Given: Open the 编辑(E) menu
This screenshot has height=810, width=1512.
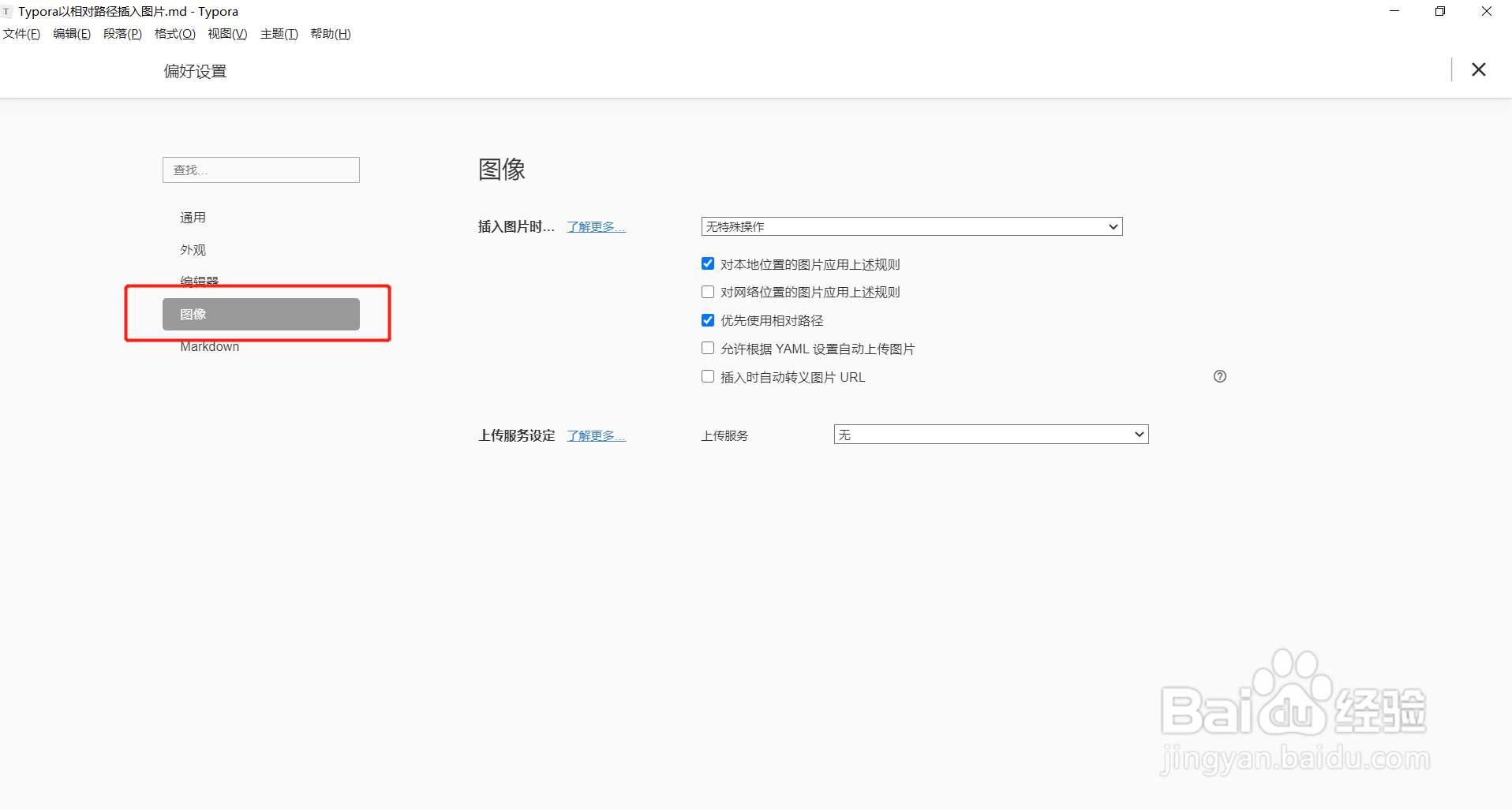Looking at the screenshot, I should (x=72, y=34).
